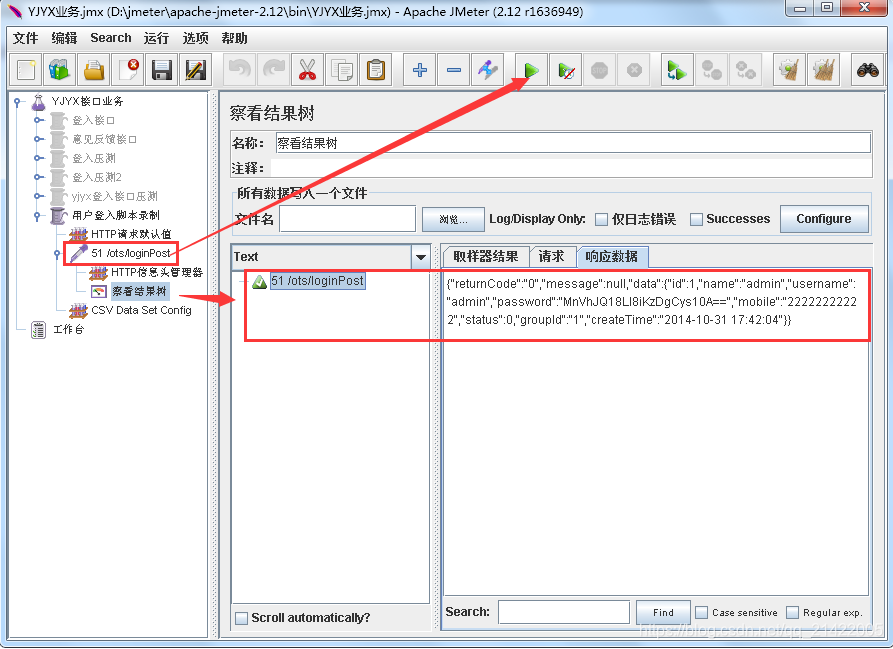Screen dimensions: 893x649
Task: Enable the 仅日志错误 checkbox
Action: tap(601, 219)
